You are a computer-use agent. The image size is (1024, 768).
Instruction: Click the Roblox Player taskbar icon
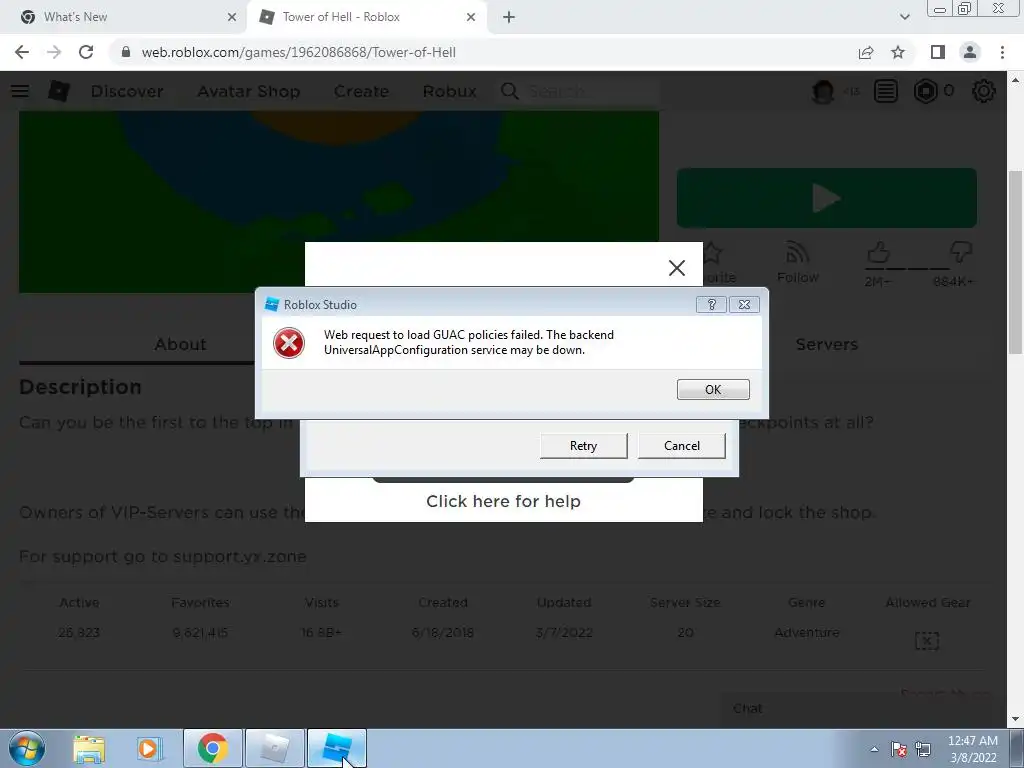(275, 748)
